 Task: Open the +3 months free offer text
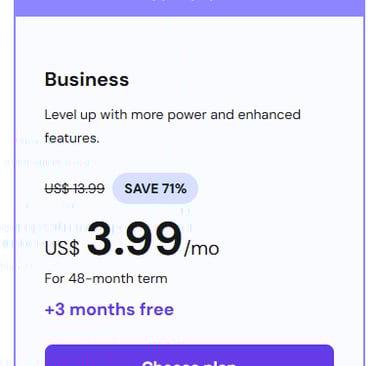tap(109, 309)
